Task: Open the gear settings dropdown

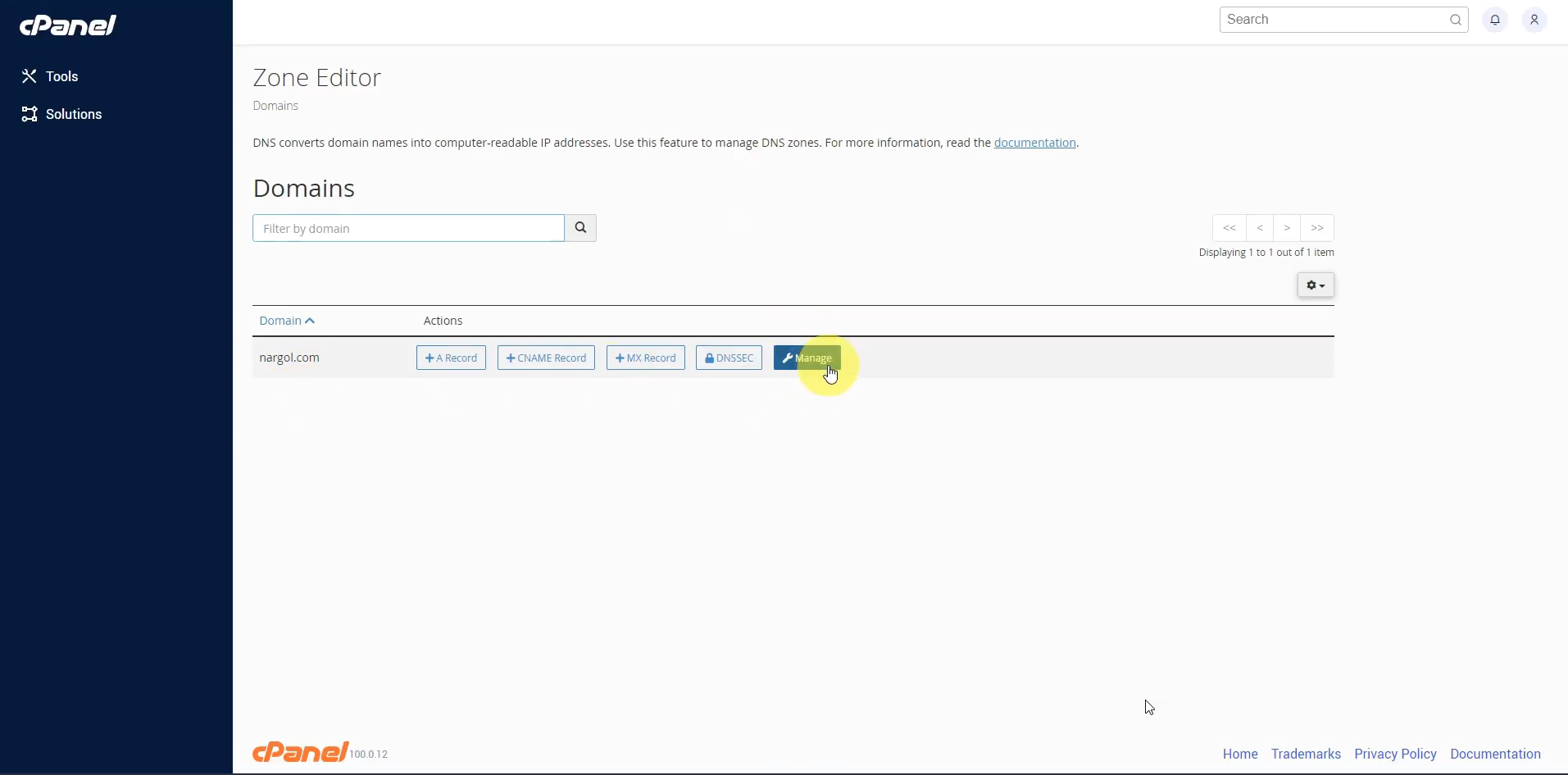Action: [x=1315, y=285]
